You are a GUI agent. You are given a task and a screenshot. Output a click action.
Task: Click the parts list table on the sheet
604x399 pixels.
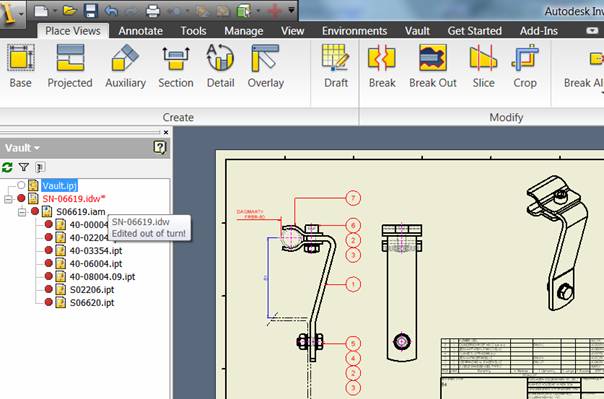tap(522, 356)
